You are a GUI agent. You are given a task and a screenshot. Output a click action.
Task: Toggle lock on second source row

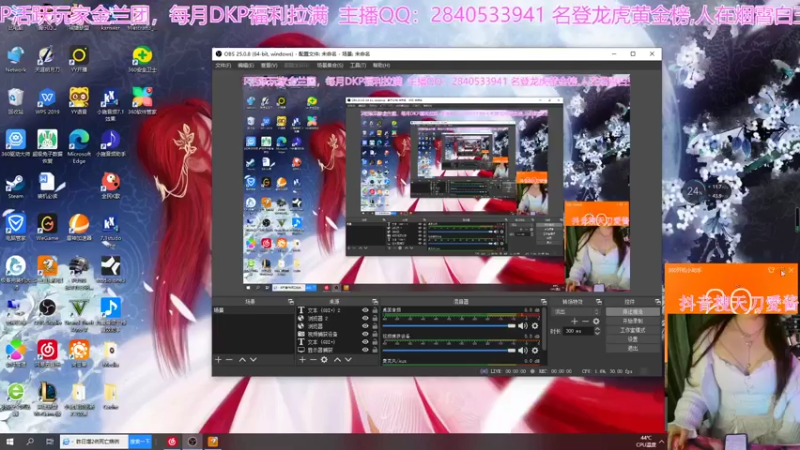coord(375,318)
